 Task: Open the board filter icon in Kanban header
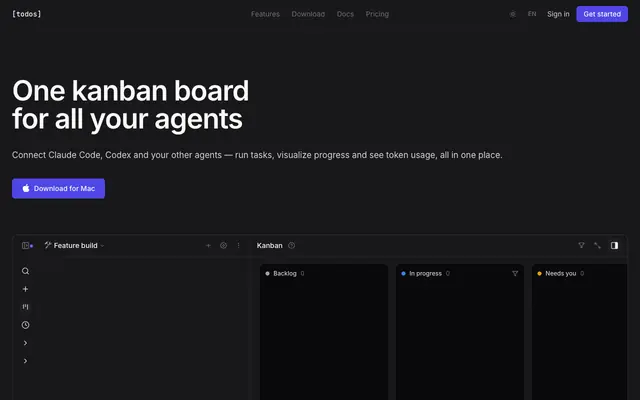pos(581,245)
